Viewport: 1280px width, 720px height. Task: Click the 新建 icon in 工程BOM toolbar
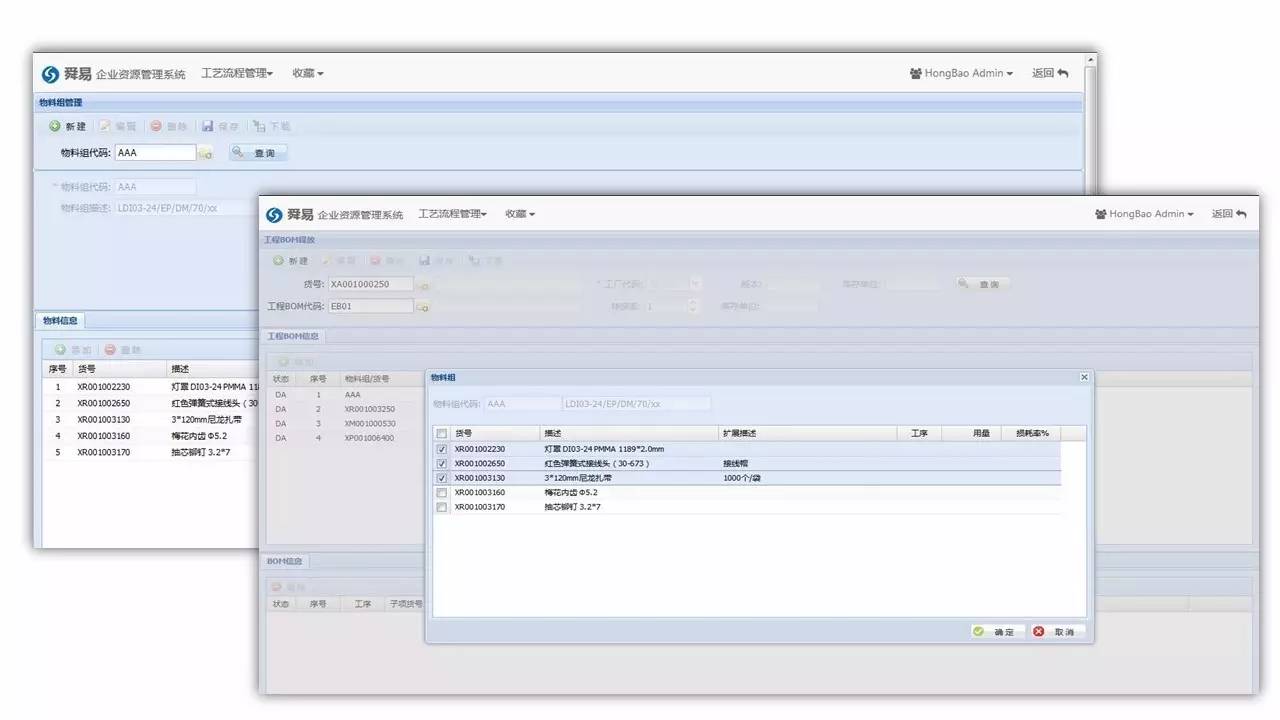(x=278, y=261)
